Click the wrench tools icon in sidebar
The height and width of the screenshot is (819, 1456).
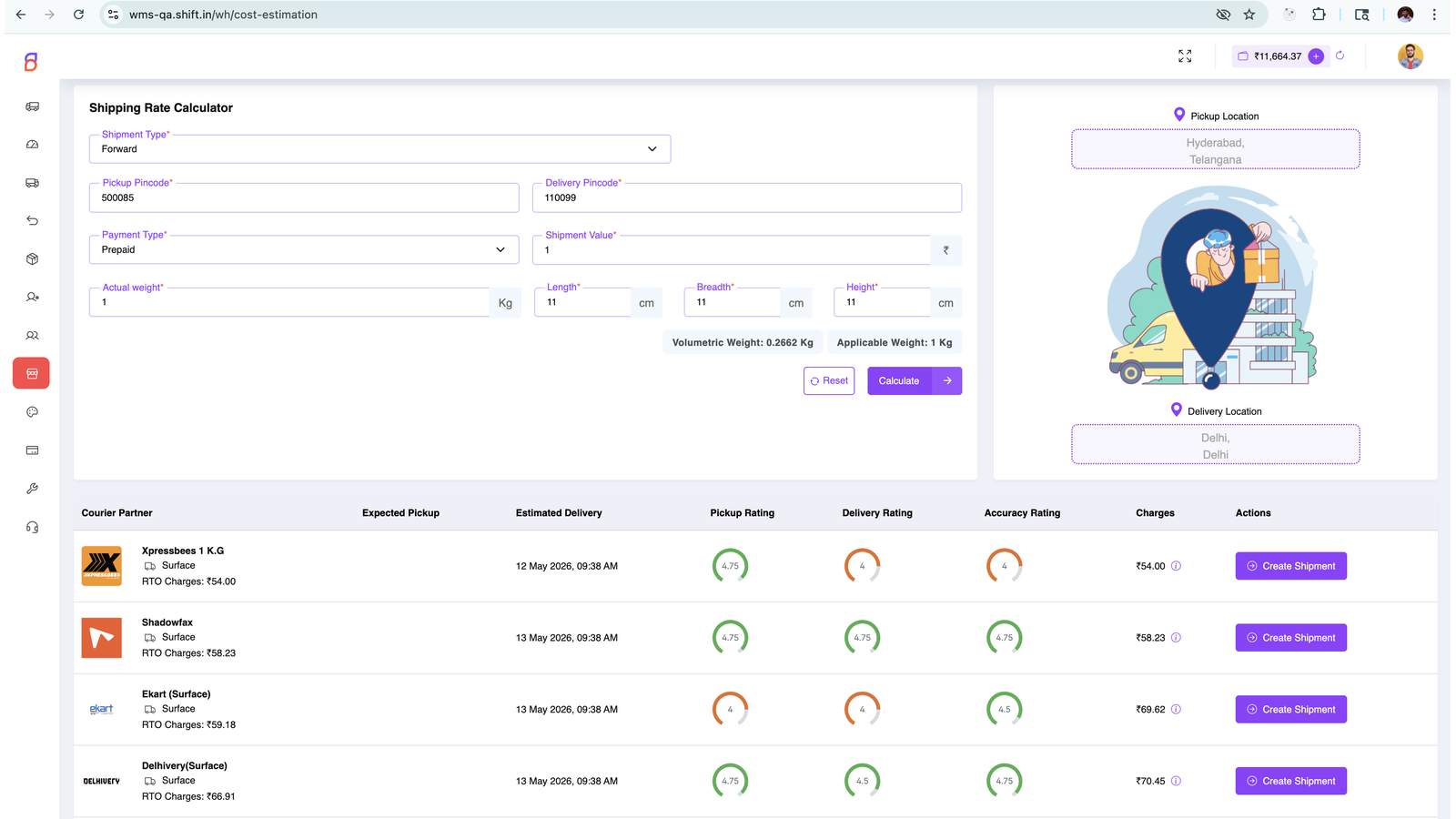(x=32, y=489)
